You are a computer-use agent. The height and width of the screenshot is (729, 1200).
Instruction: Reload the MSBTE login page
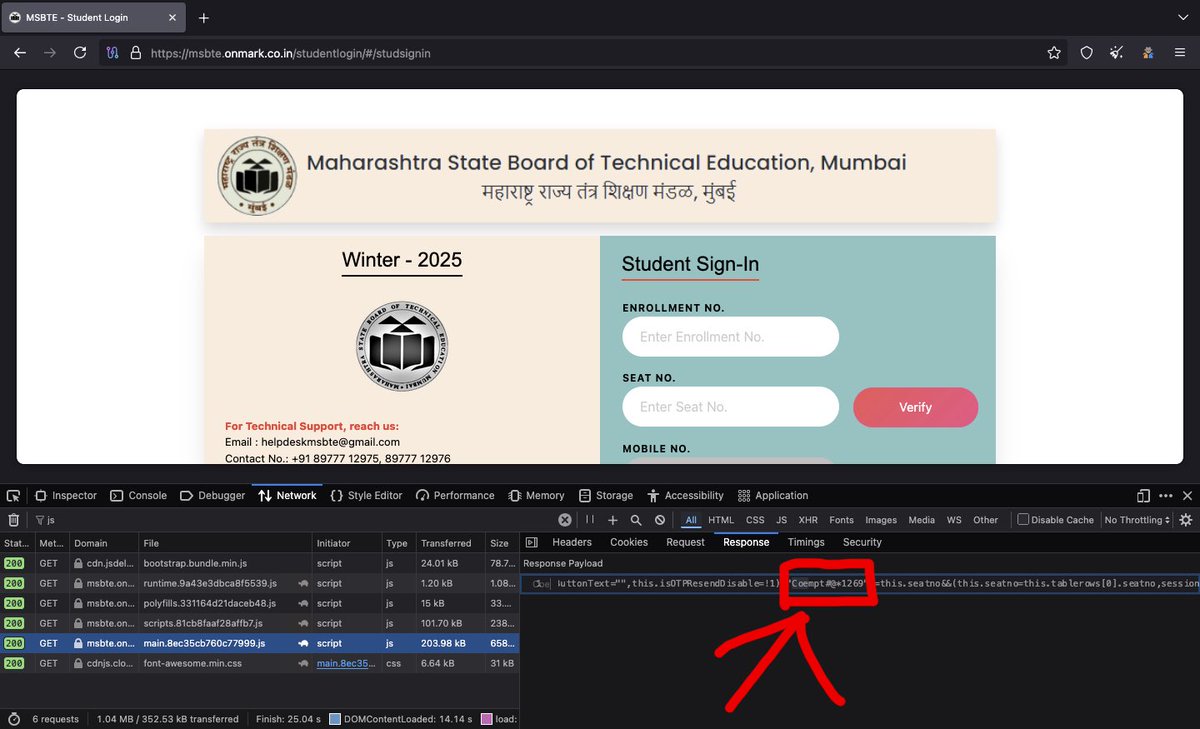(79, 53)
